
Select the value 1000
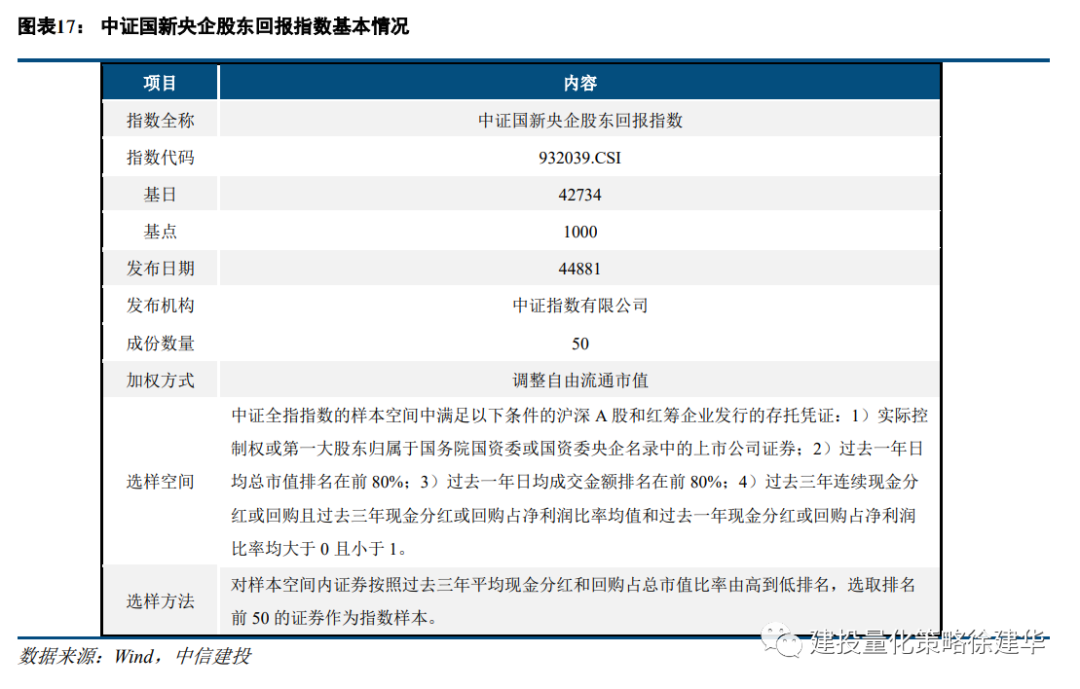coord(580,232)
